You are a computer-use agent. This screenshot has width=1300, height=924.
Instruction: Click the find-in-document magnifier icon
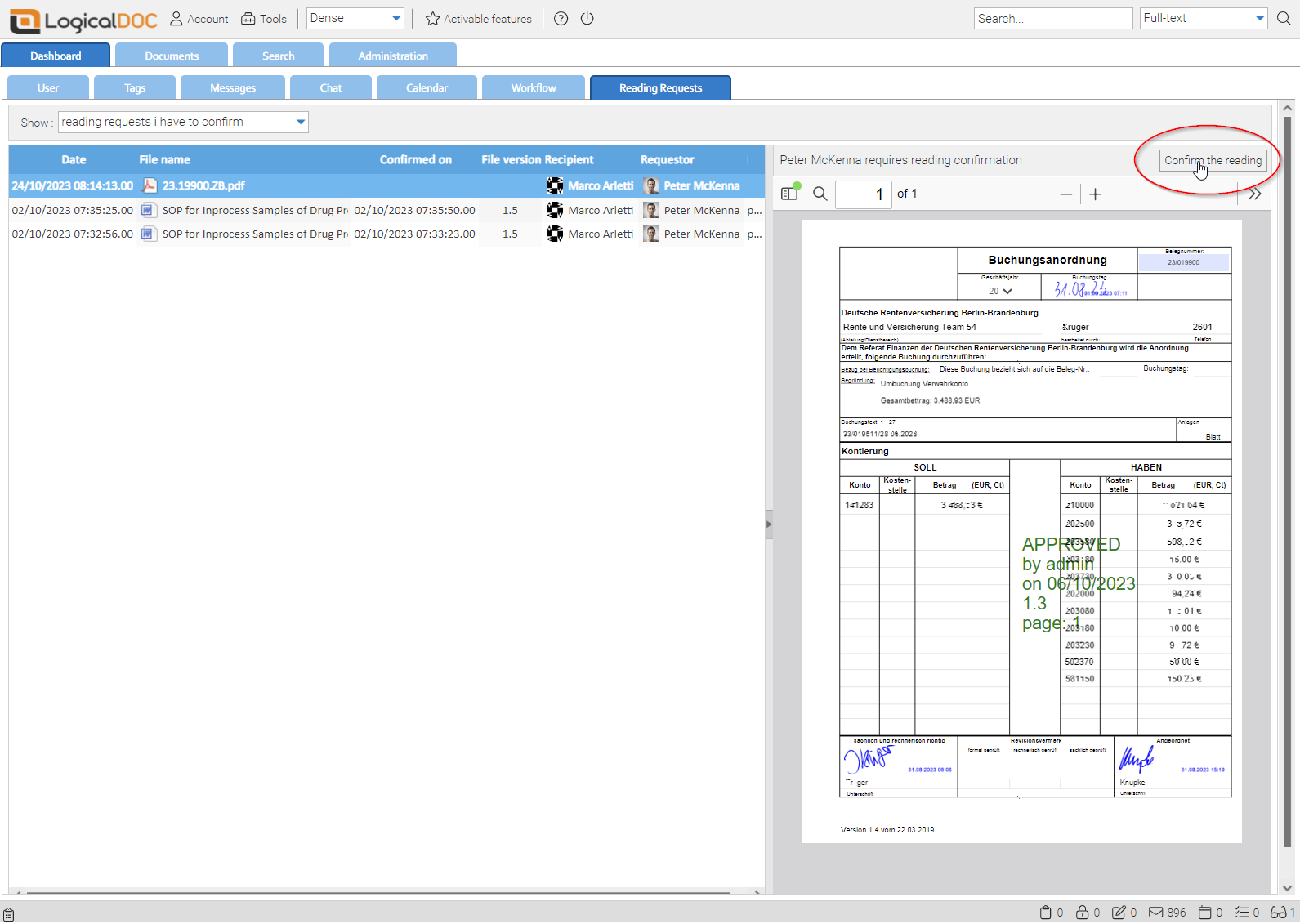(820, 194)
